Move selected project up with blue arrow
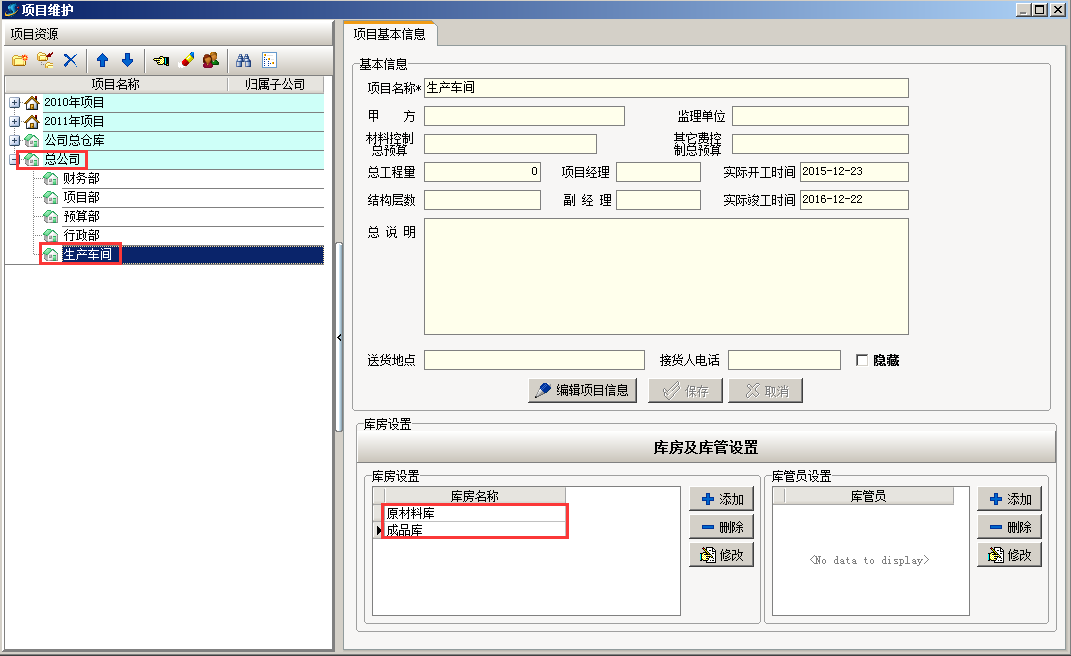Screen dimensions: 1071x656 102,60
